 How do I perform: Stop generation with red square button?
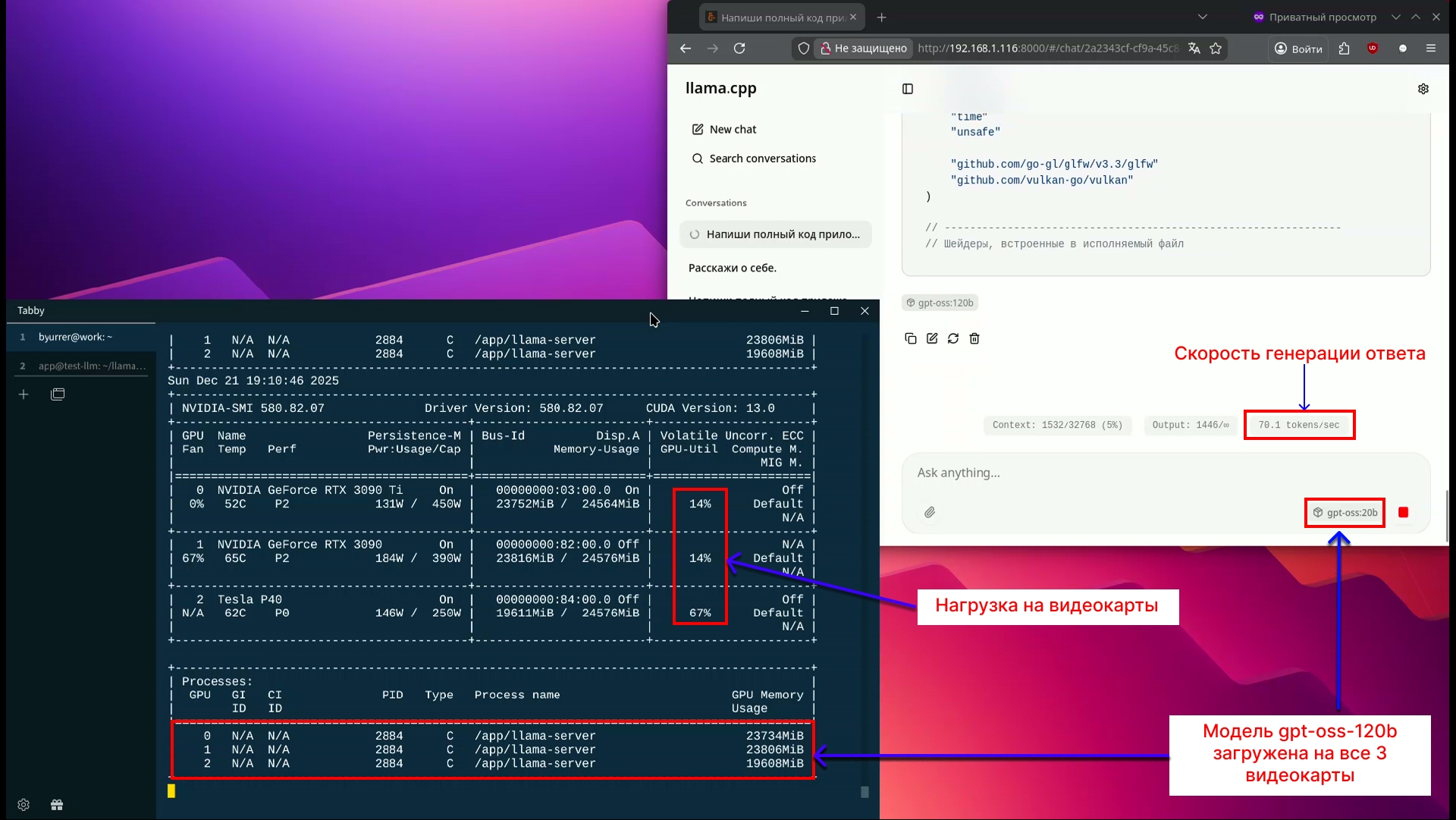click(x=1403, y=513)
